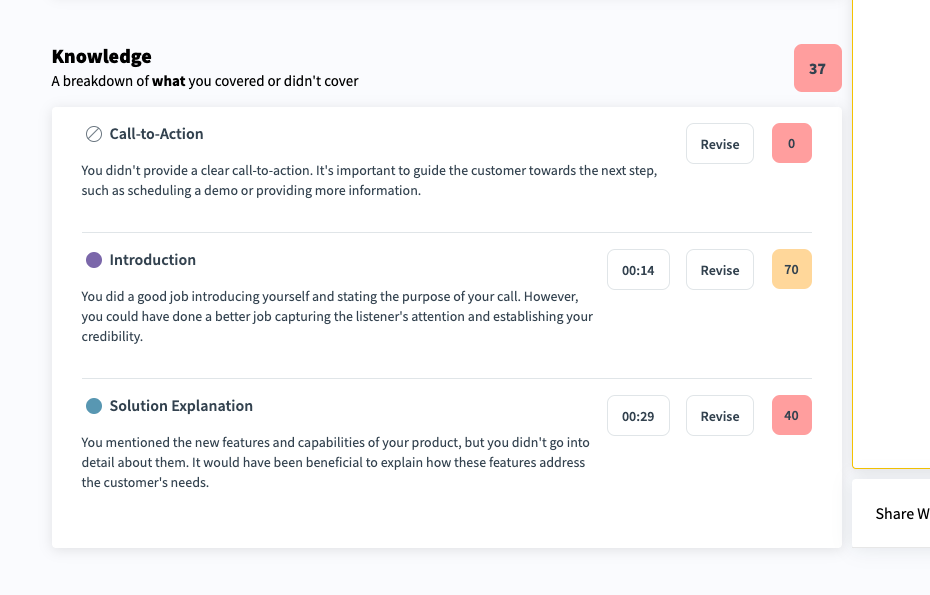
Task: Click the Knowledge section title
Action: click(x=102, y=57)
